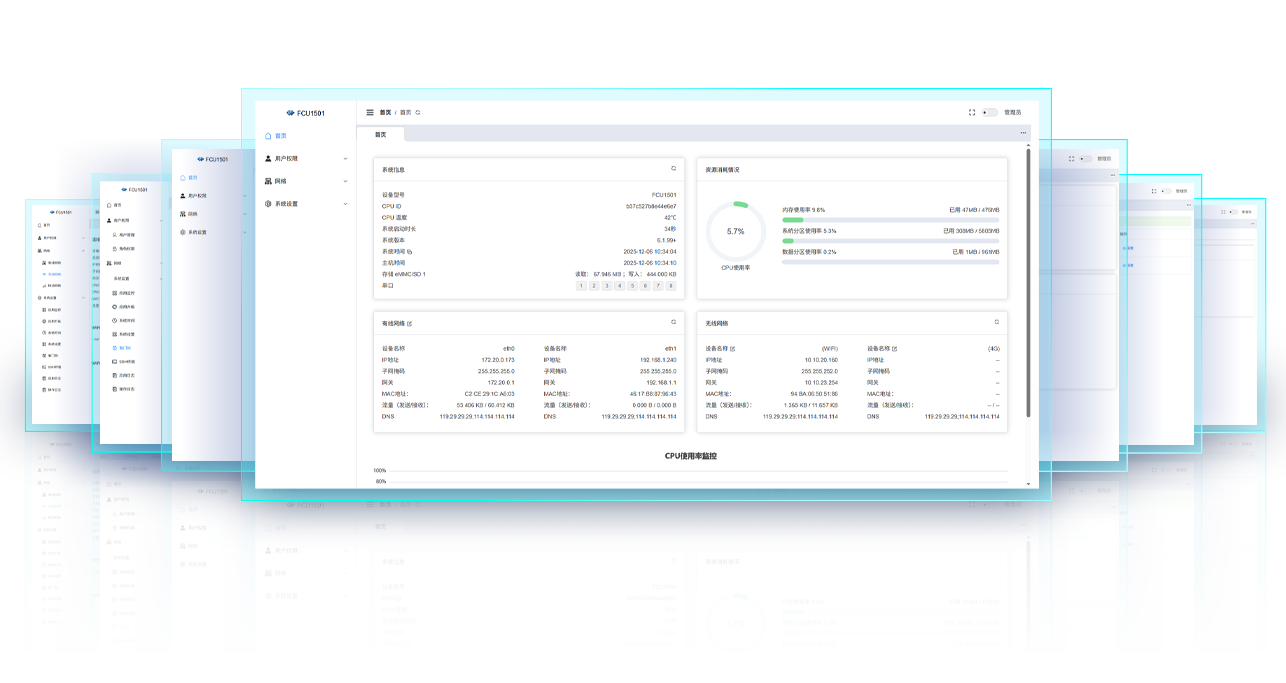Click the refresh icon on the 无线网络 panel

[x=996, y=322]
